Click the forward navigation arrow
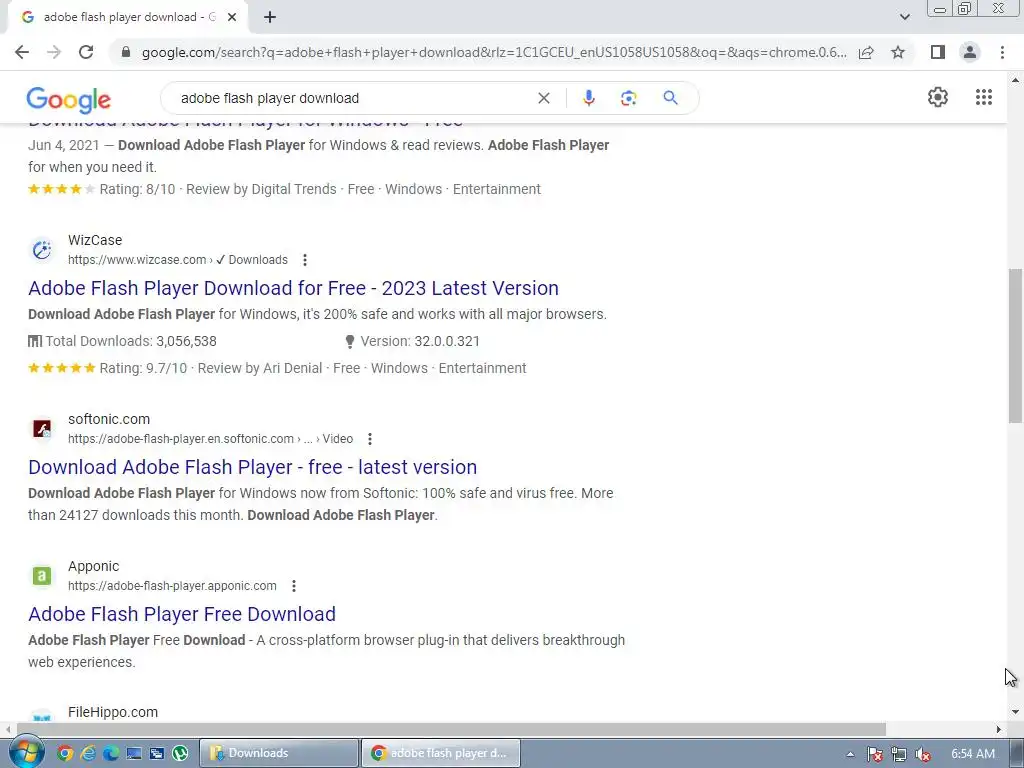 pos(54,52)
